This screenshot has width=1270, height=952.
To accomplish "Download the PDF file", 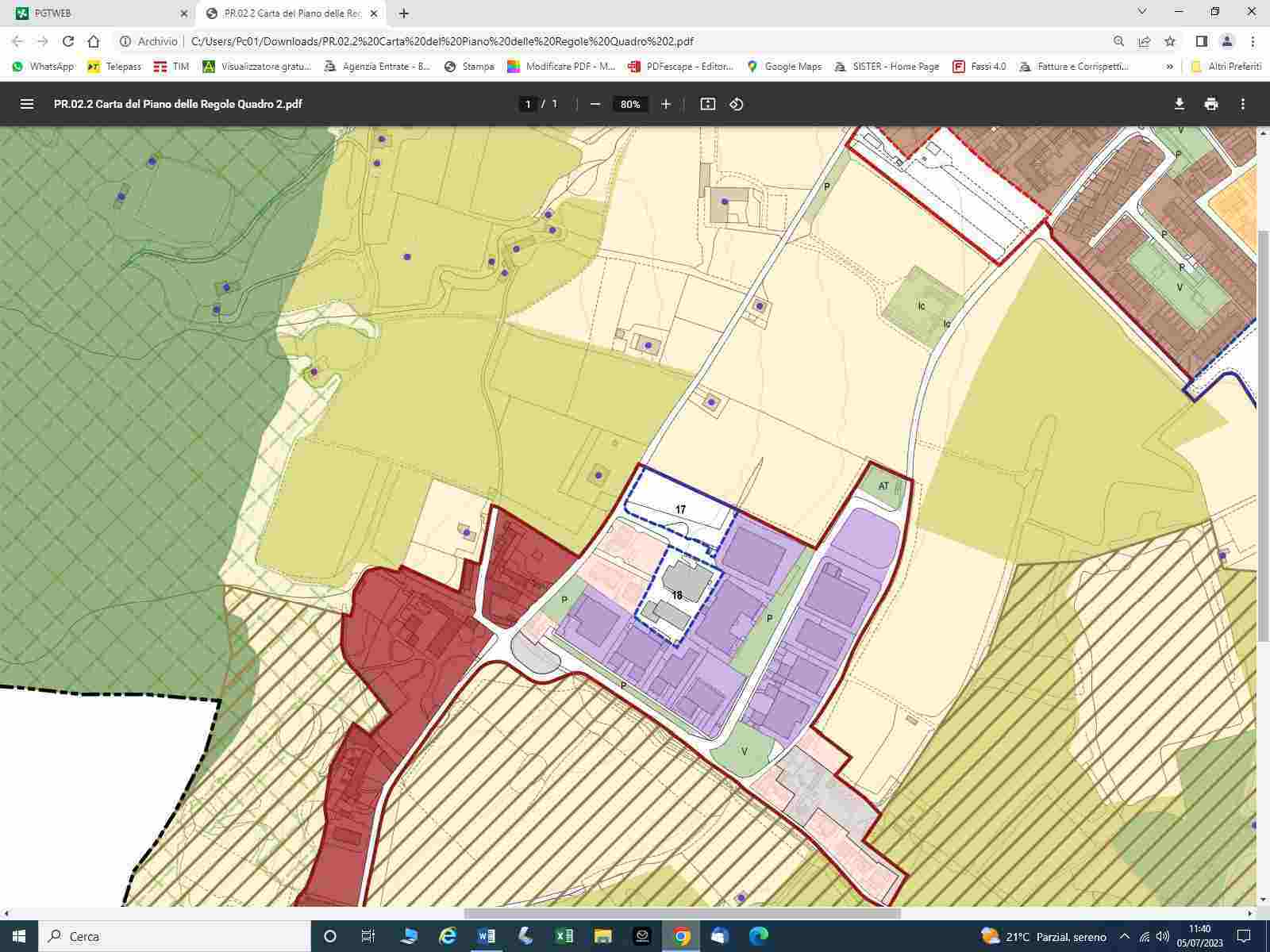I will pyautogui.click(x=1180, y=104).
